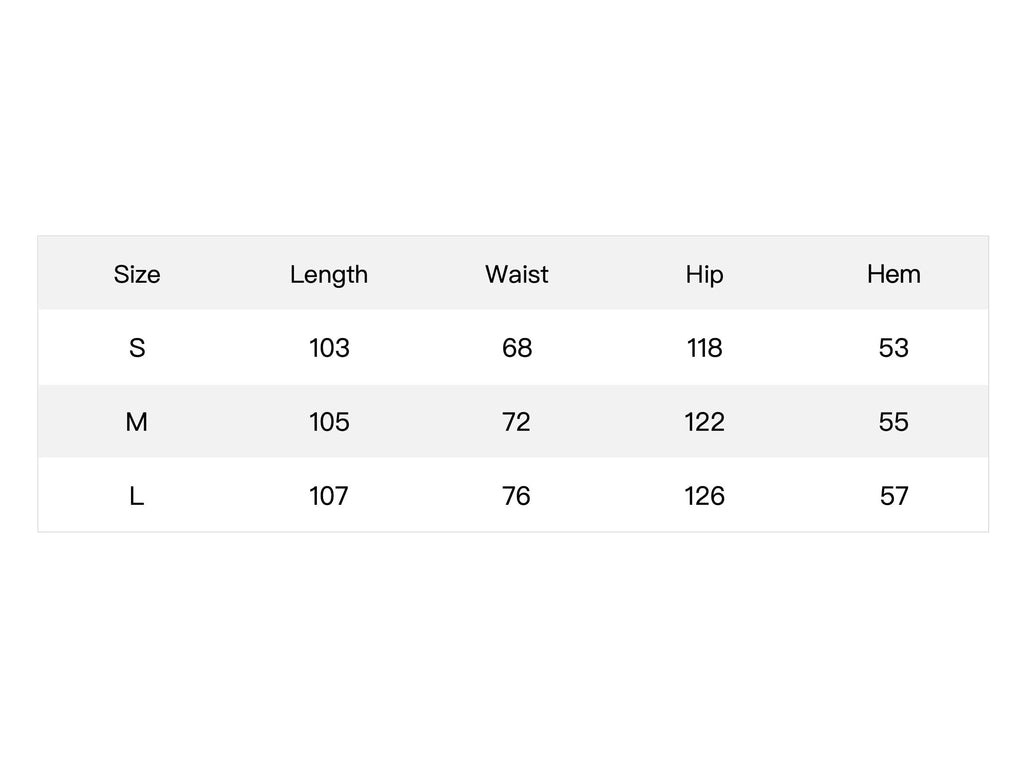
Task: Click hem value 57
Action: (894, 496)
